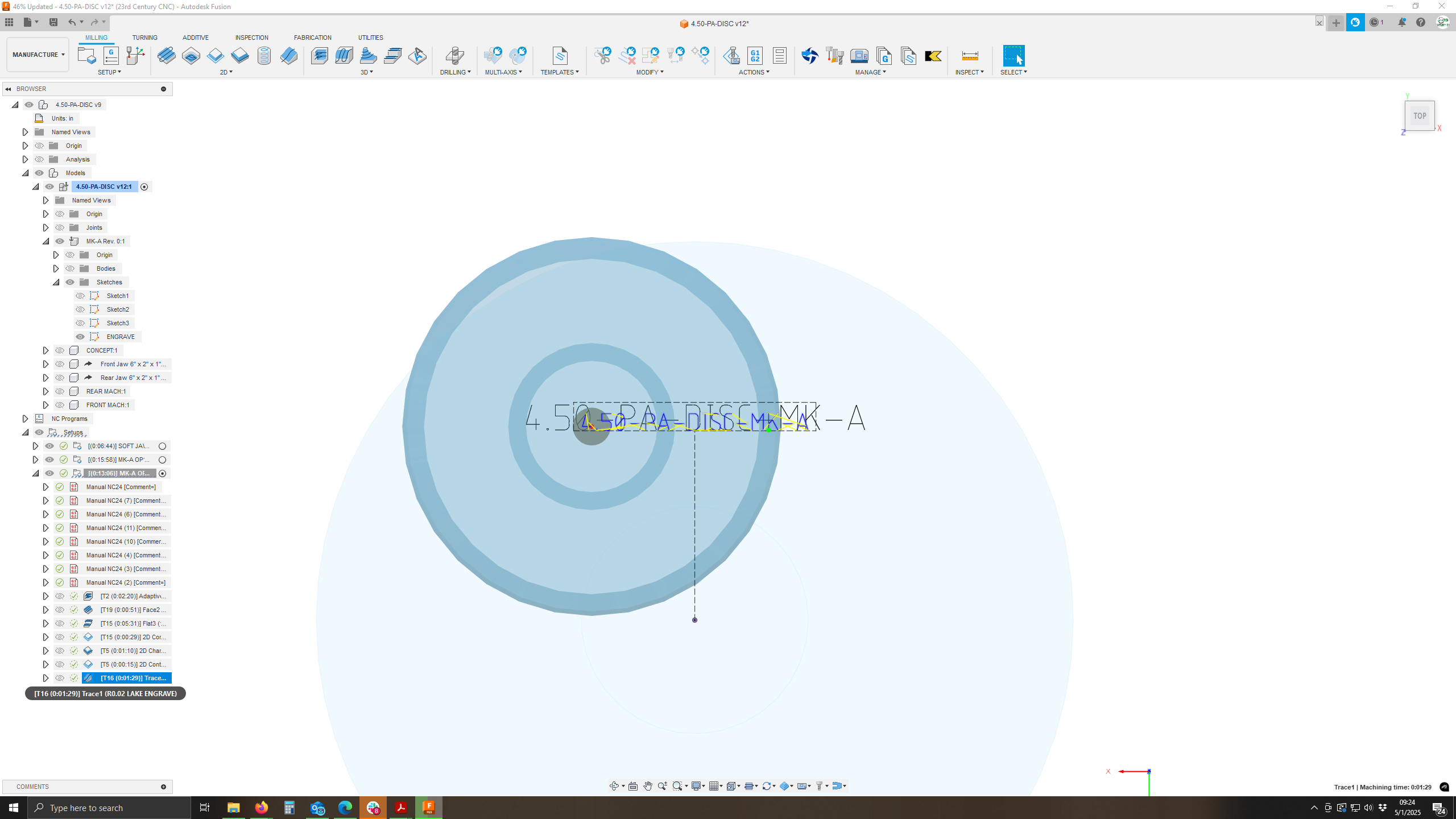Image resolution: width=1456 pixels, height=819 pixels.
Task: Expand the REAR MACH:1 component
Action: coord(45,391)
